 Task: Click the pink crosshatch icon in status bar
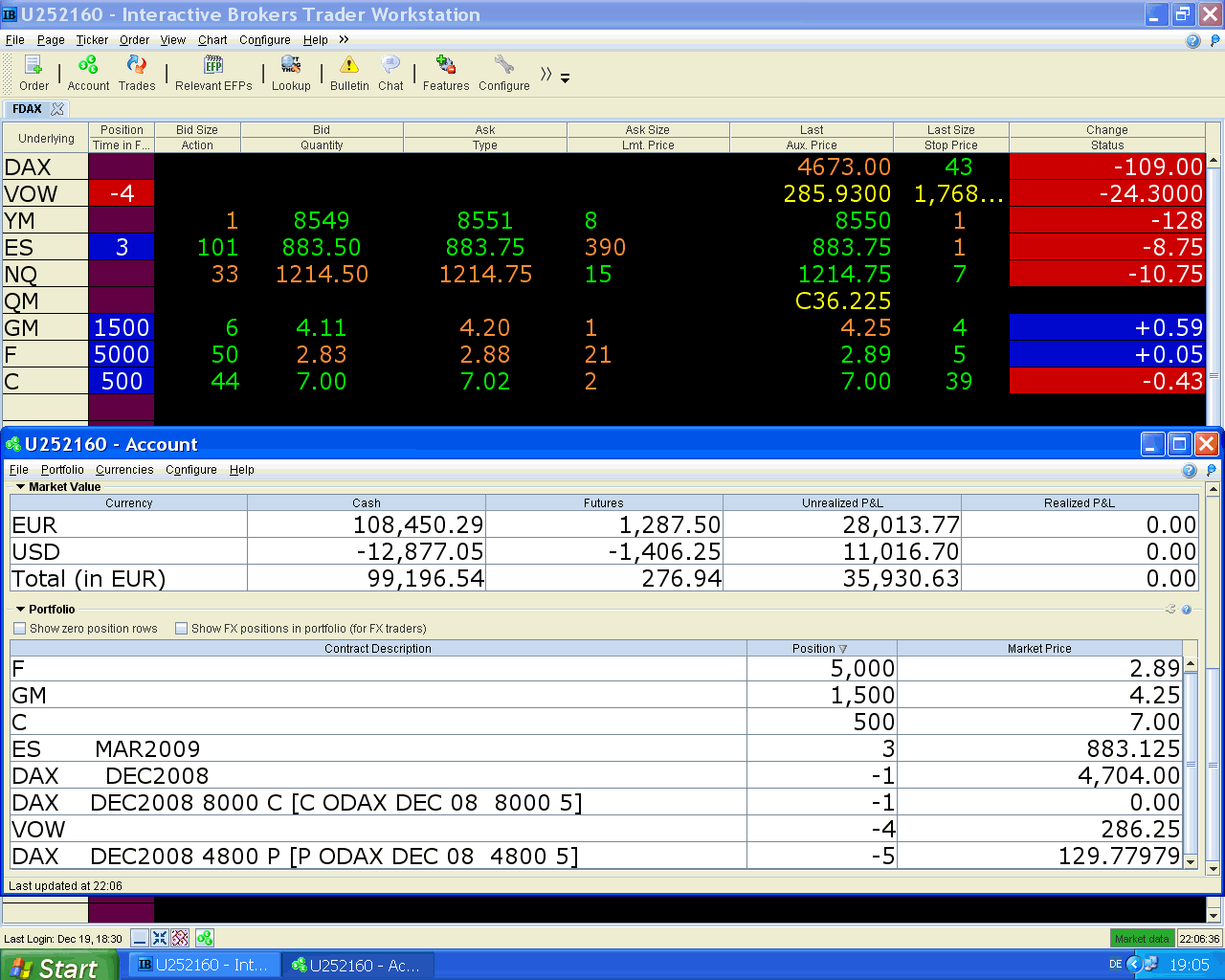click(180, 938)
